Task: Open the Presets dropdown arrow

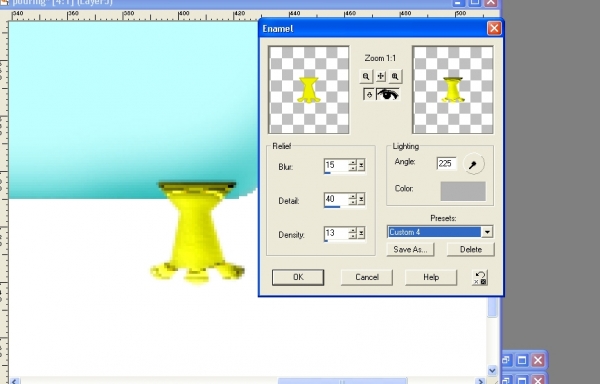Action: (487, 232)
